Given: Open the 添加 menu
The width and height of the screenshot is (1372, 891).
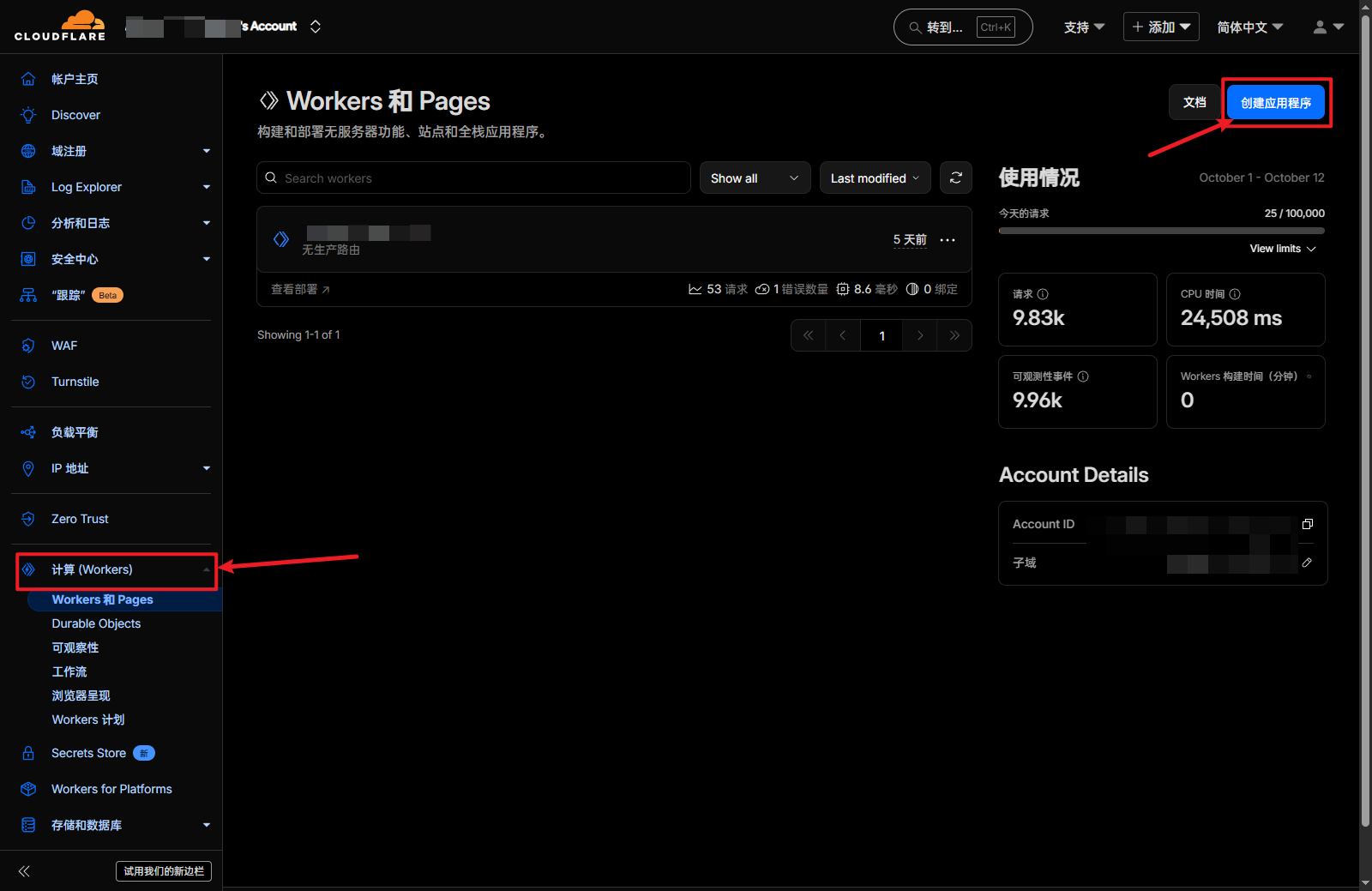Looking at the screenshot, I should [1160, 27].
